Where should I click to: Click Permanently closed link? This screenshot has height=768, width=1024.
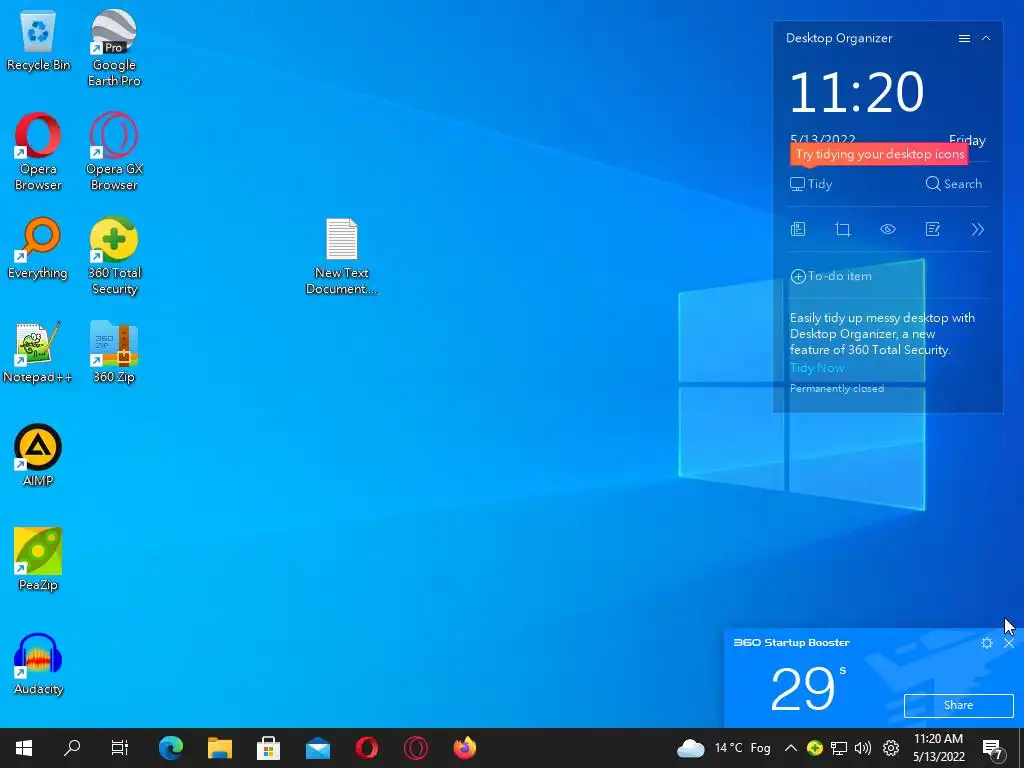837,389
